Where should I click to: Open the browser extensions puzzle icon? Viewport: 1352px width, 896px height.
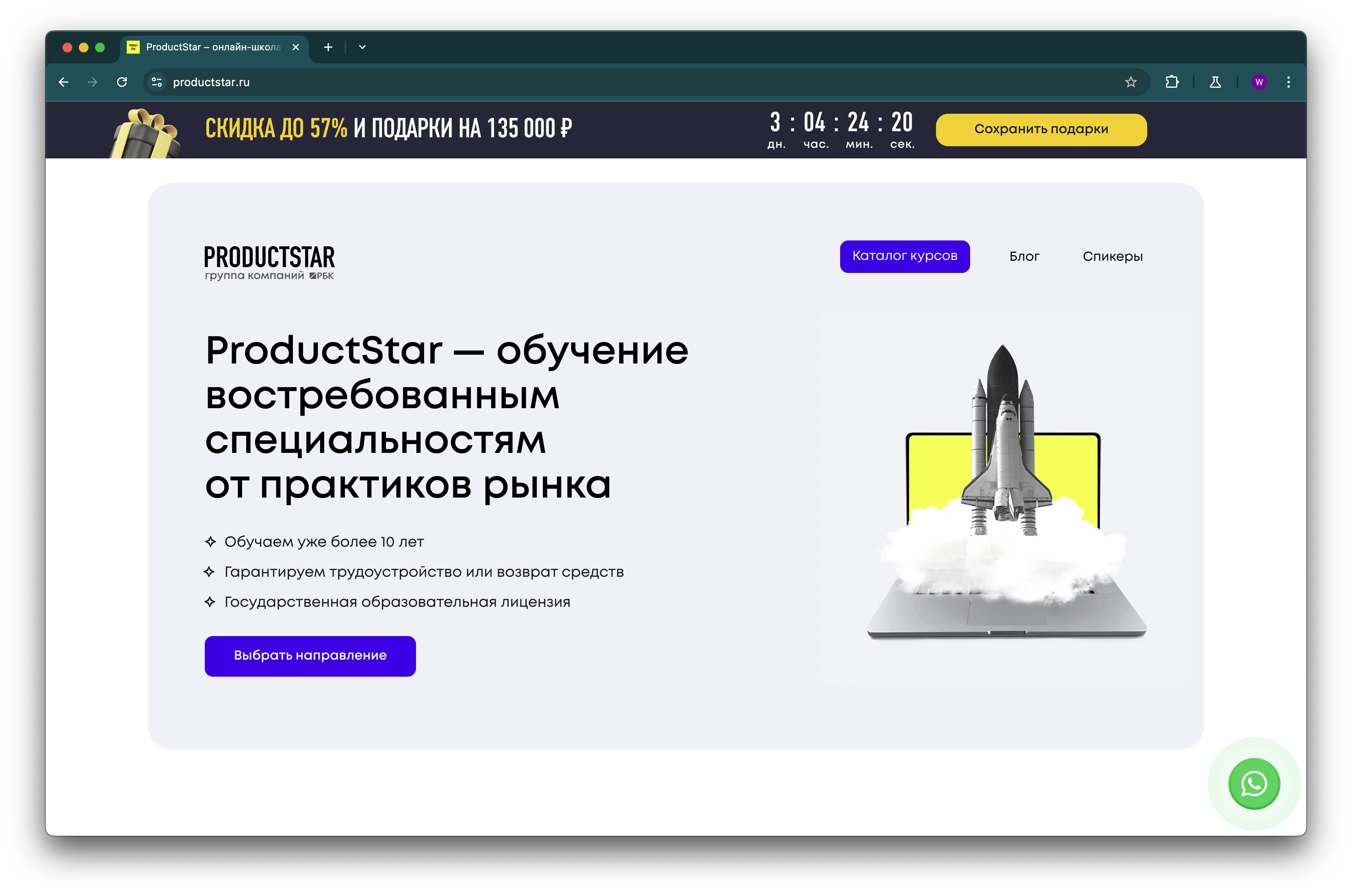(1172, 82)
